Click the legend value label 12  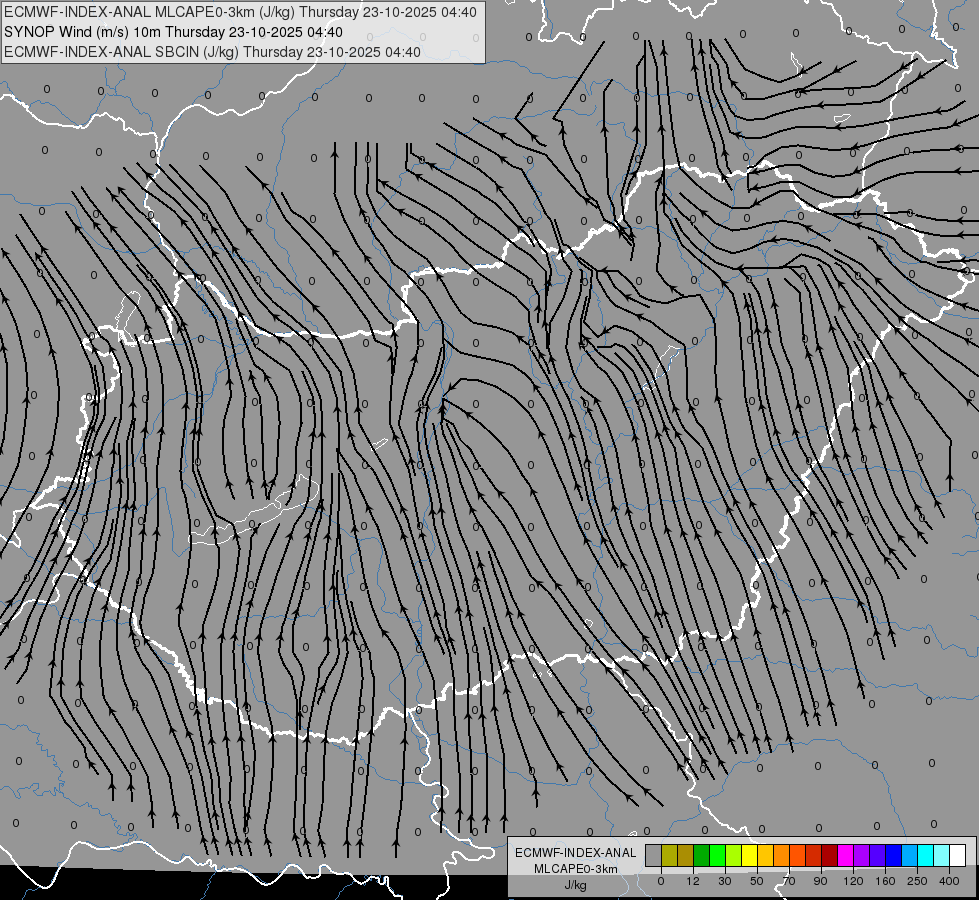692,881
